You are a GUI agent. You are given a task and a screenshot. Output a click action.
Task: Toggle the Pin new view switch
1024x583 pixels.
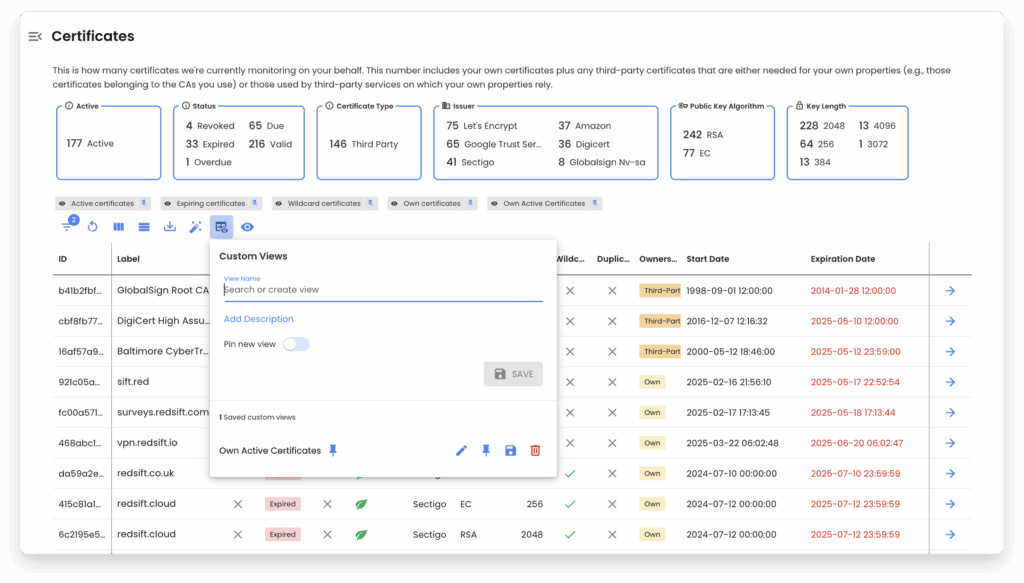pos(296,344)
